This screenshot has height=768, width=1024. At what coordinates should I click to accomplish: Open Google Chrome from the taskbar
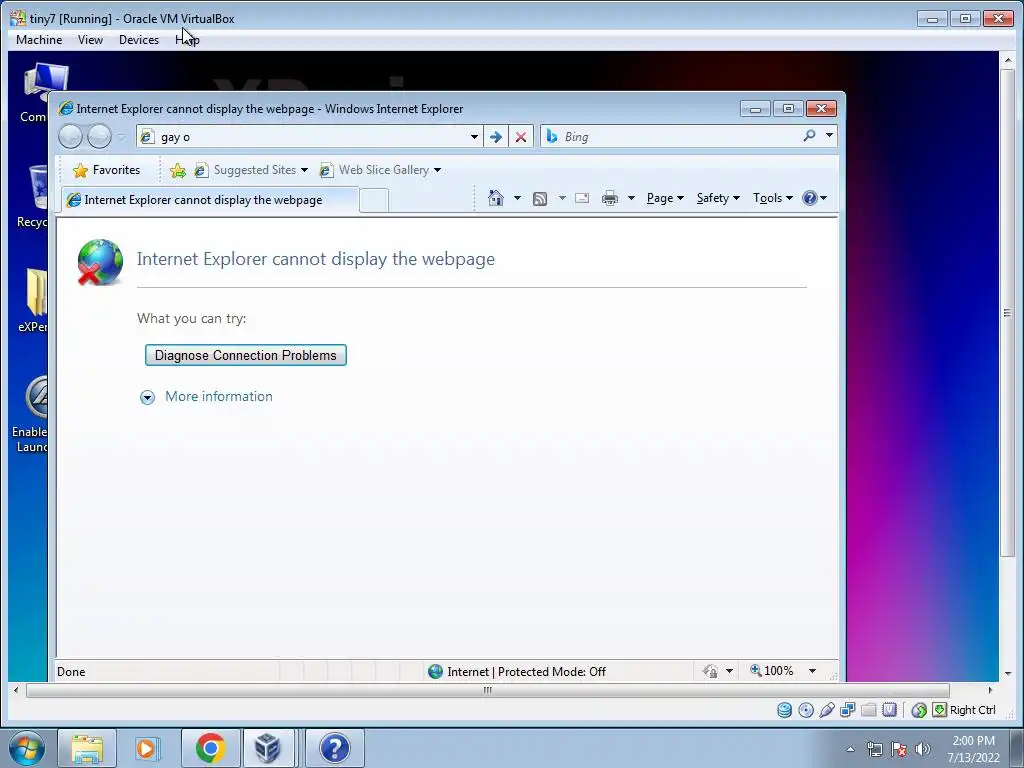coord(210,748)
